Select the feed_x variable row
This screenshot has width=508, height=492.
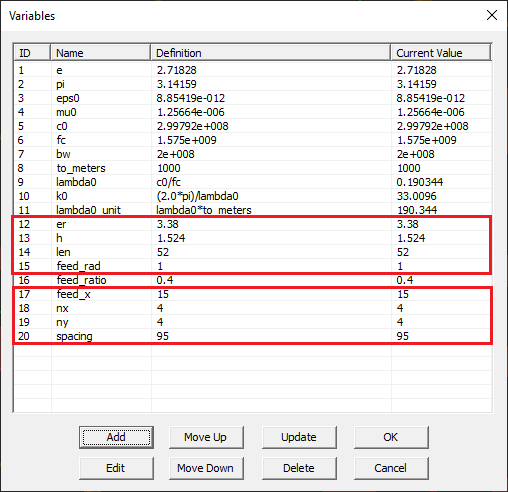coord(252,294)
